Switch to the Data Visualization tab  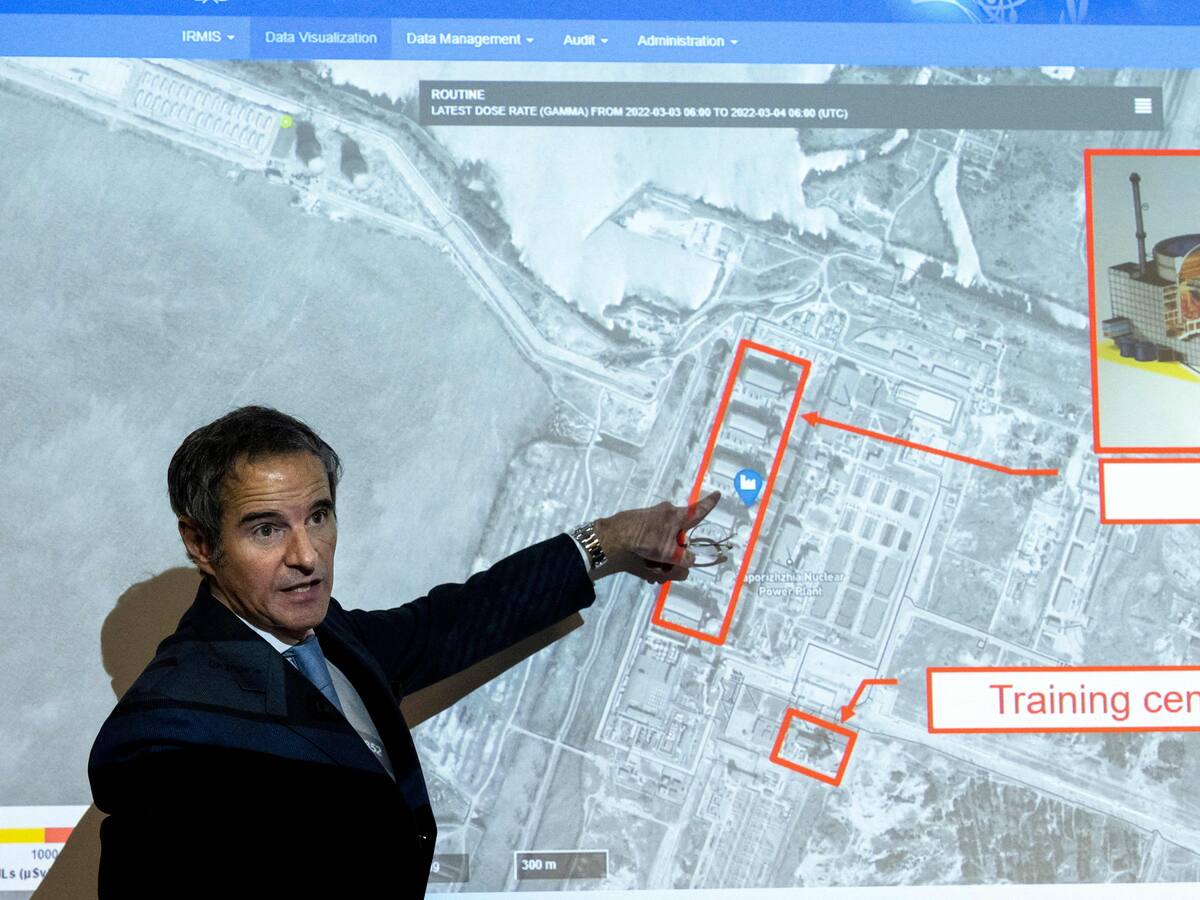coord(319,38)
